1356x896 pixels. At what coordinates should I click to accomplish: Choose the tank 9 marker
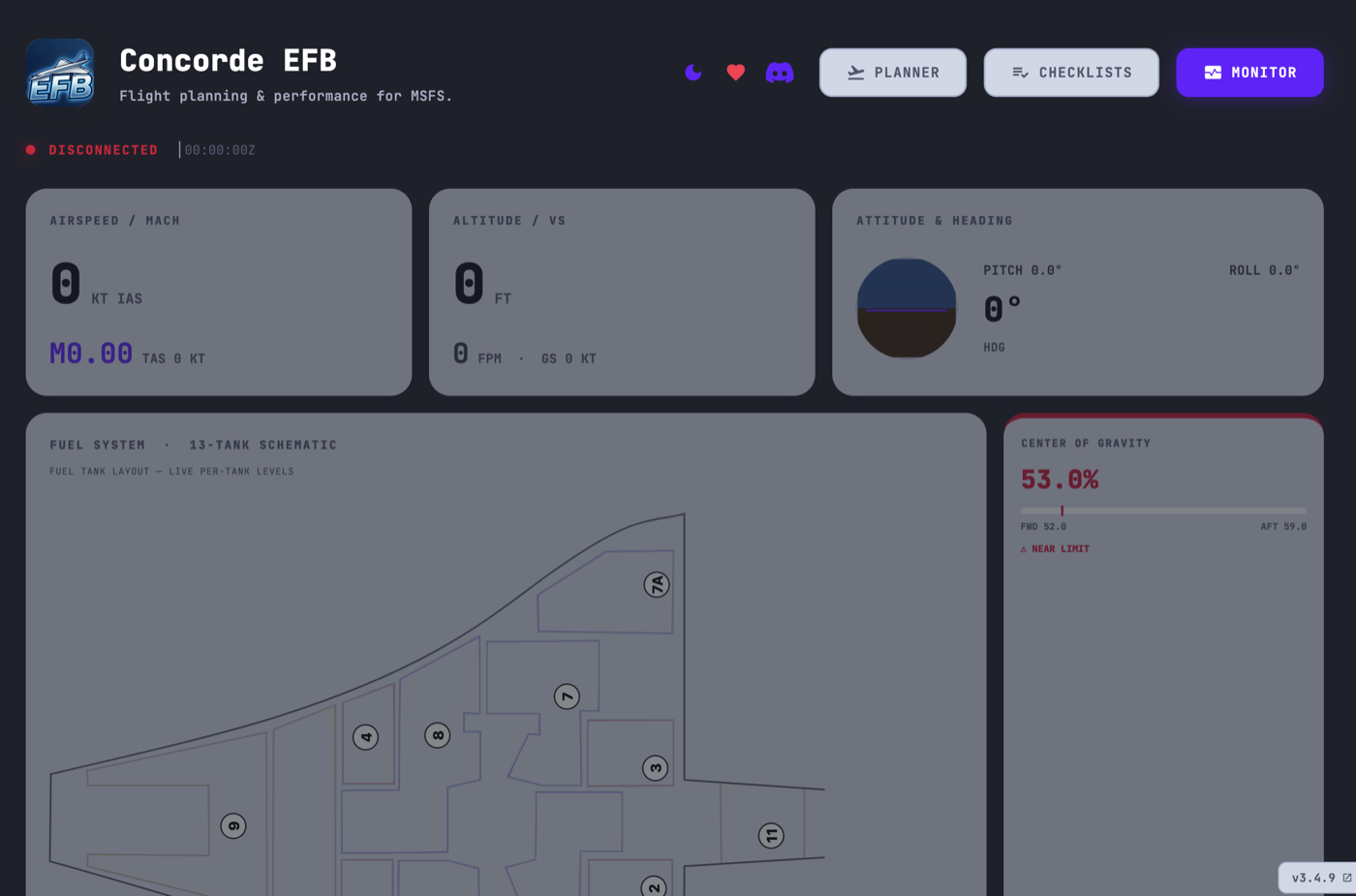click(233, 826)
